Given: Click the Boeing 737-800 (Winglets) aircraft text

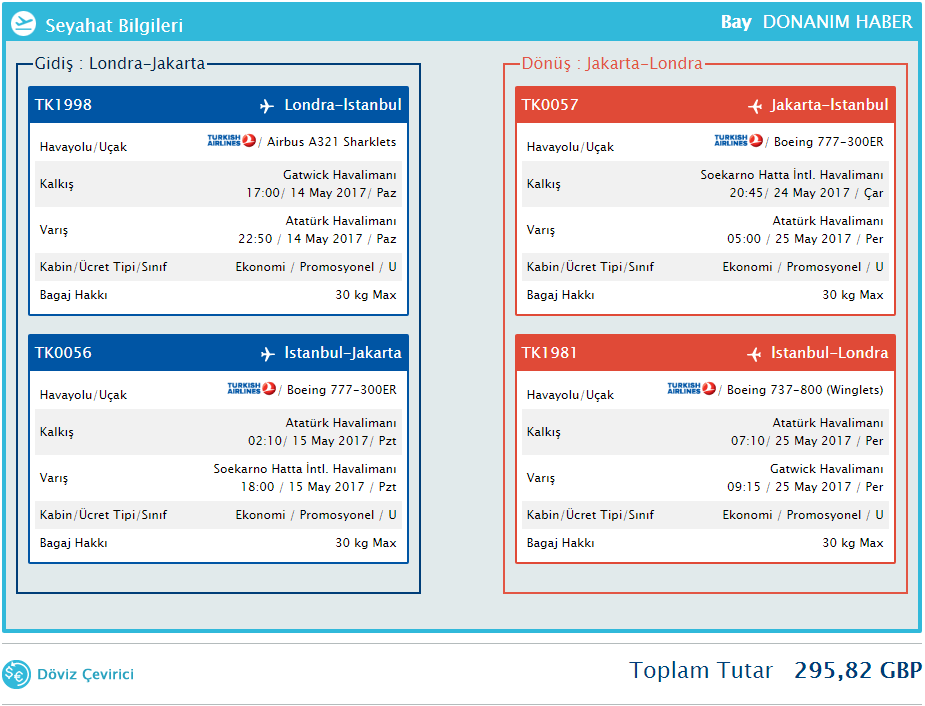Looking at the screenshot, I should pyautogui.click(x=805, y=390).
